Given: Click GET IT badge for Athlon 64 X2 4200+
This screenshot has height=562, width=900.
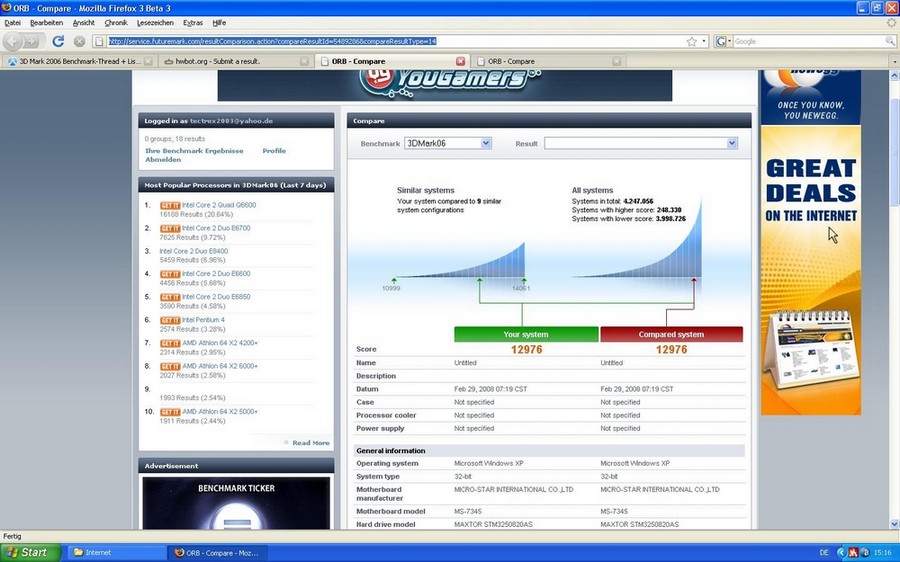Looking at the screenshot, I should coord(170,343).
